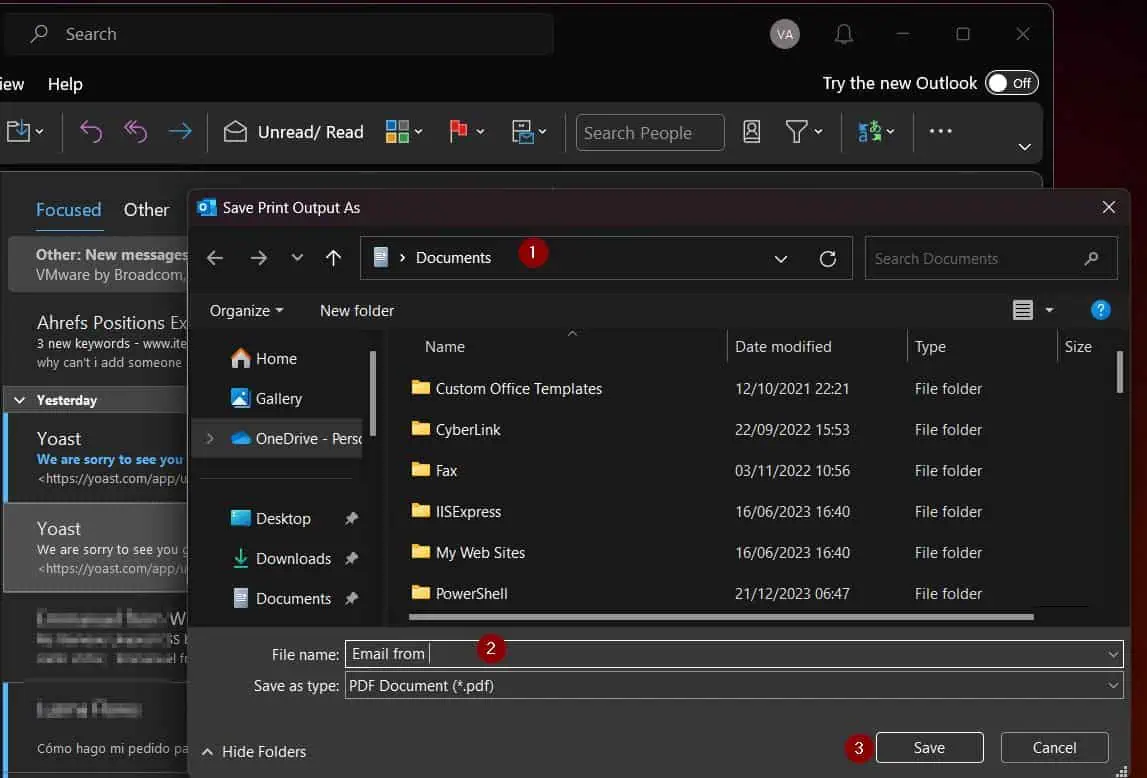This screenshot has height=778, width=1147.
Task: Select Documents in the navigation pane
Action: point(282,598)
